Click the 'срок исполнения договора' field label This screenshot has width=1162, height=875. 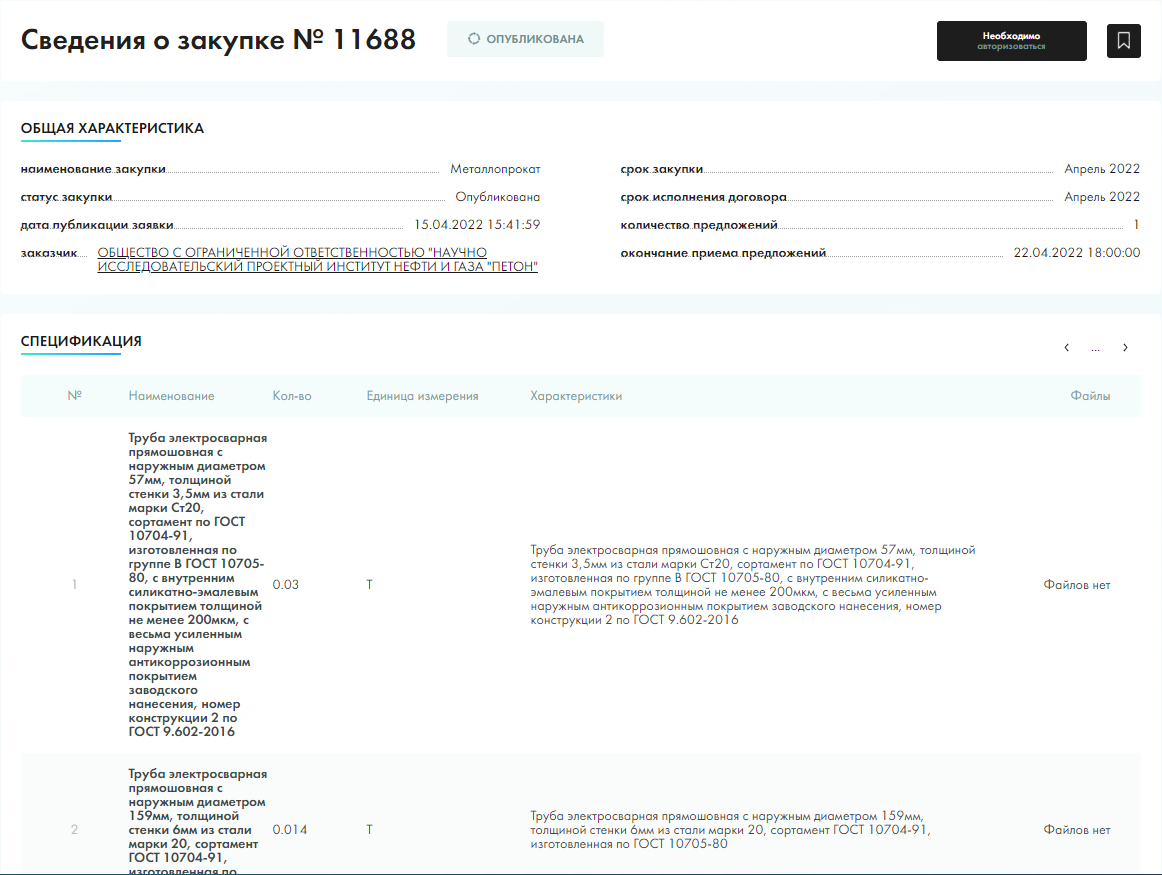pyautogui.click(x=703, y=198)
